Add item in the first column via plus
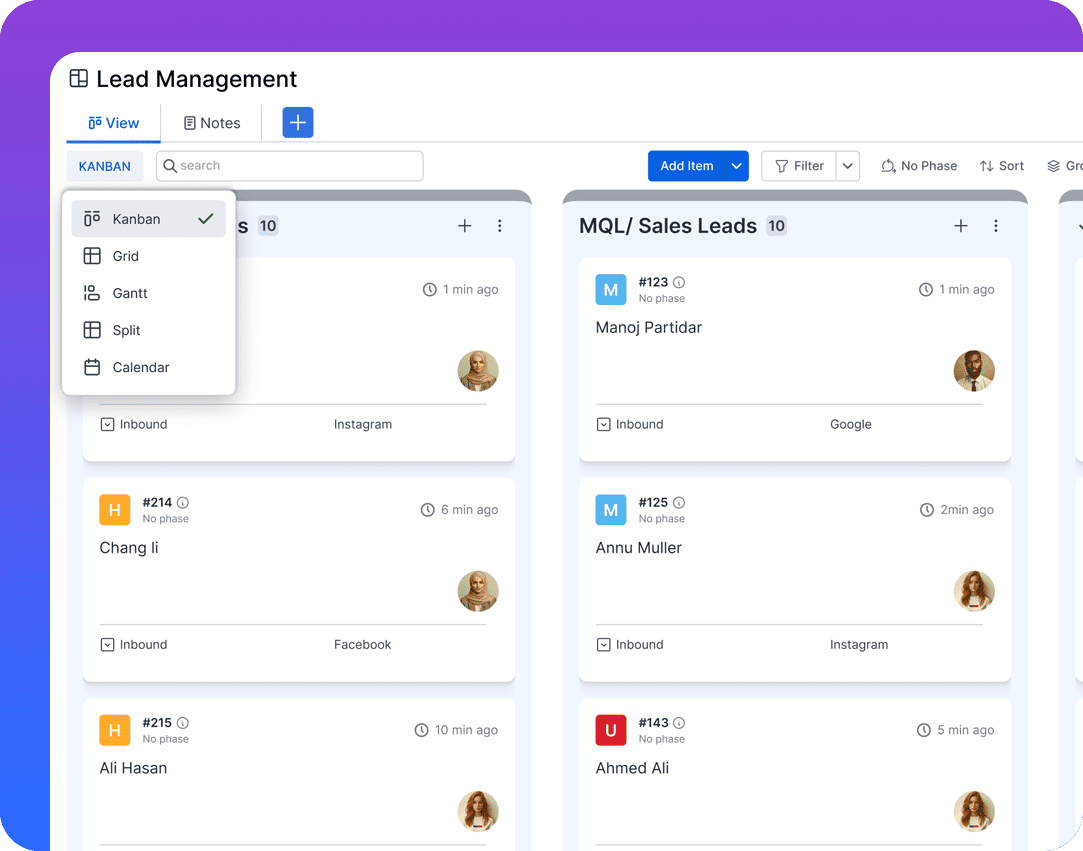Image resolution: width=1083 pixels, height=851 pixels. point(465,226)
